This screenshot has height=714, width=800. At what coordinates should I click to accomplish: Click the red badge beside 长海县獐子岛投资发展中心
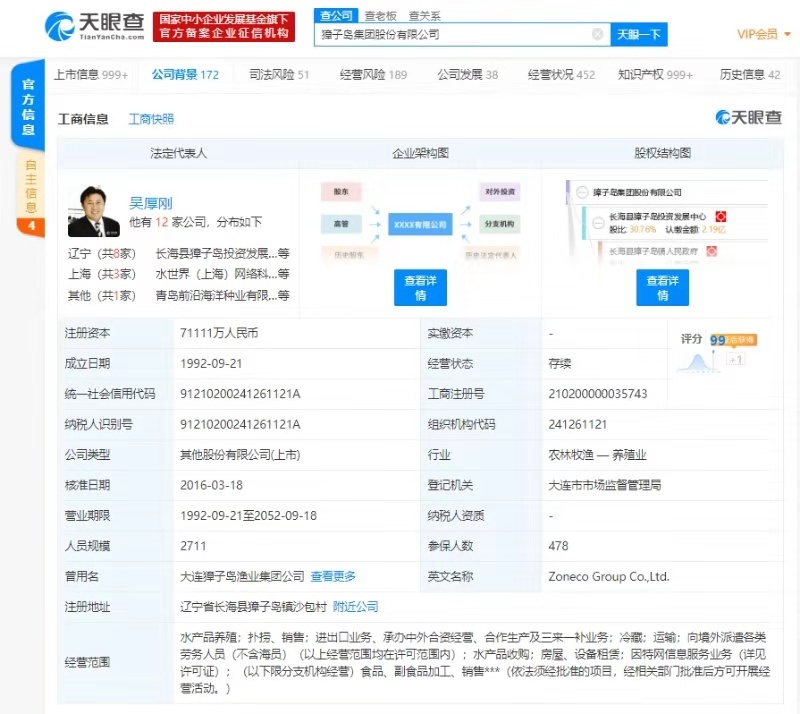click(720, 216)
